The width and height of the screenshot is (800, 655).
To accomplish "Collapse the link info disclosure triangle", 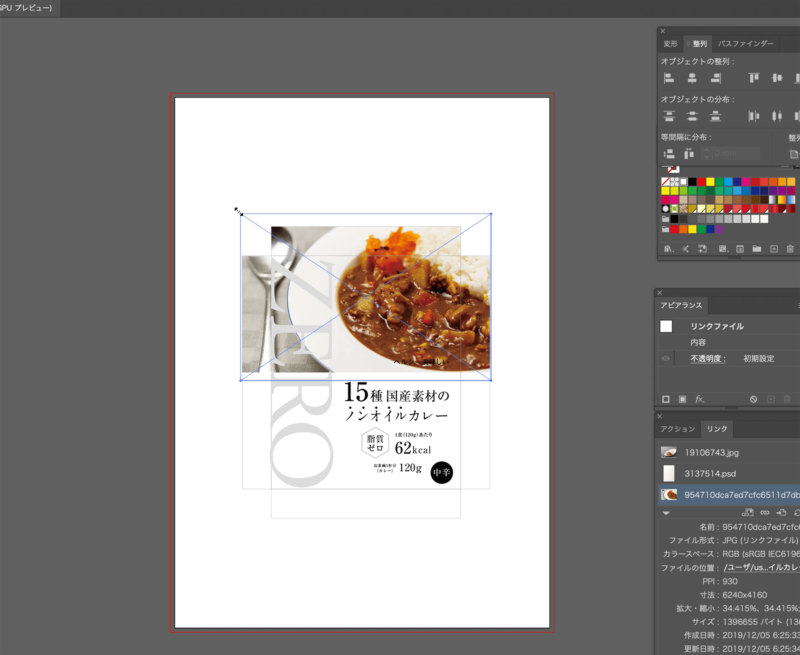I will (x=667, y=512).
